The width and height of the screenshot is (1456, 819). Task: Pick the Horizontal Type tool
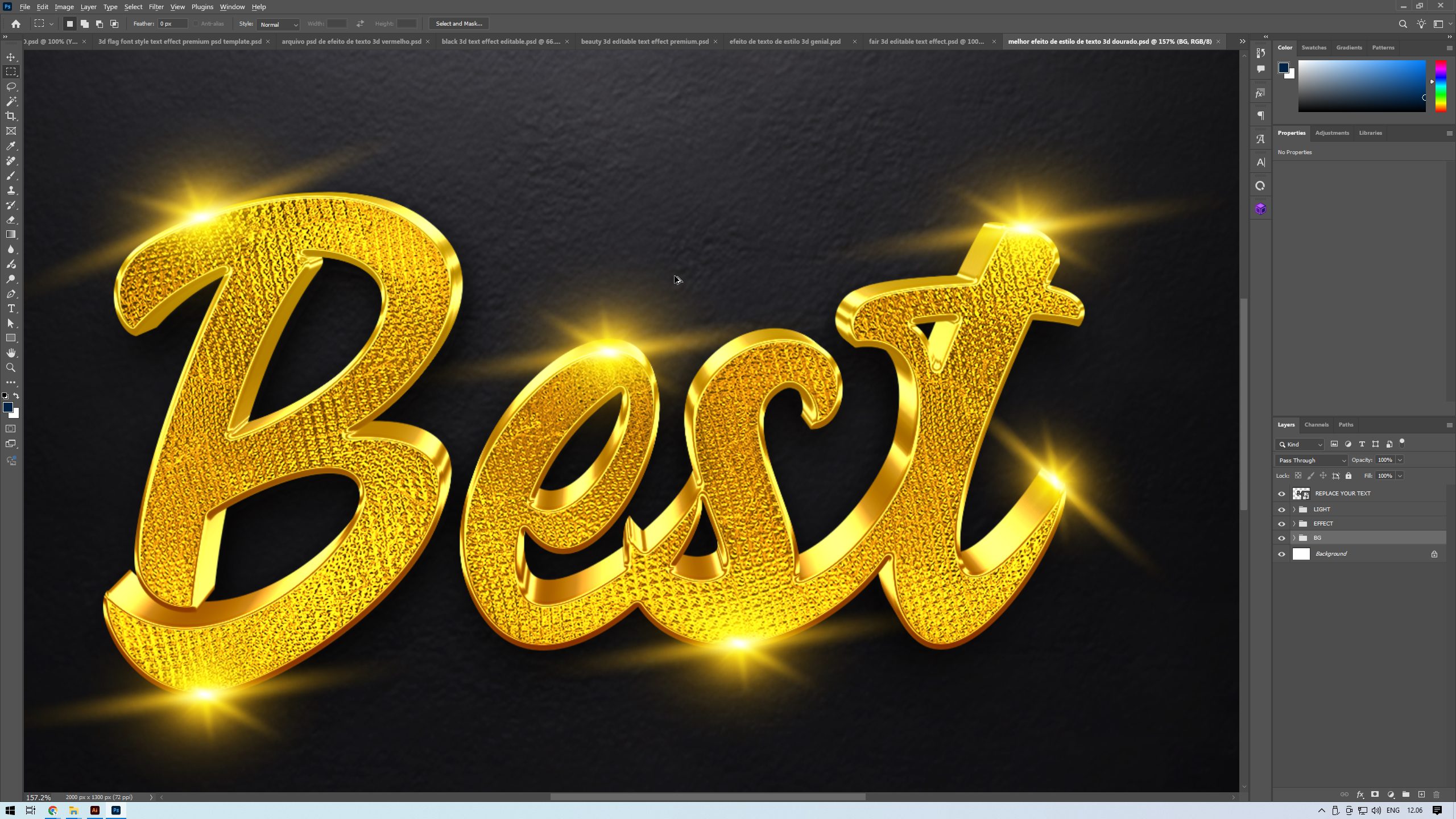(11, 308)
